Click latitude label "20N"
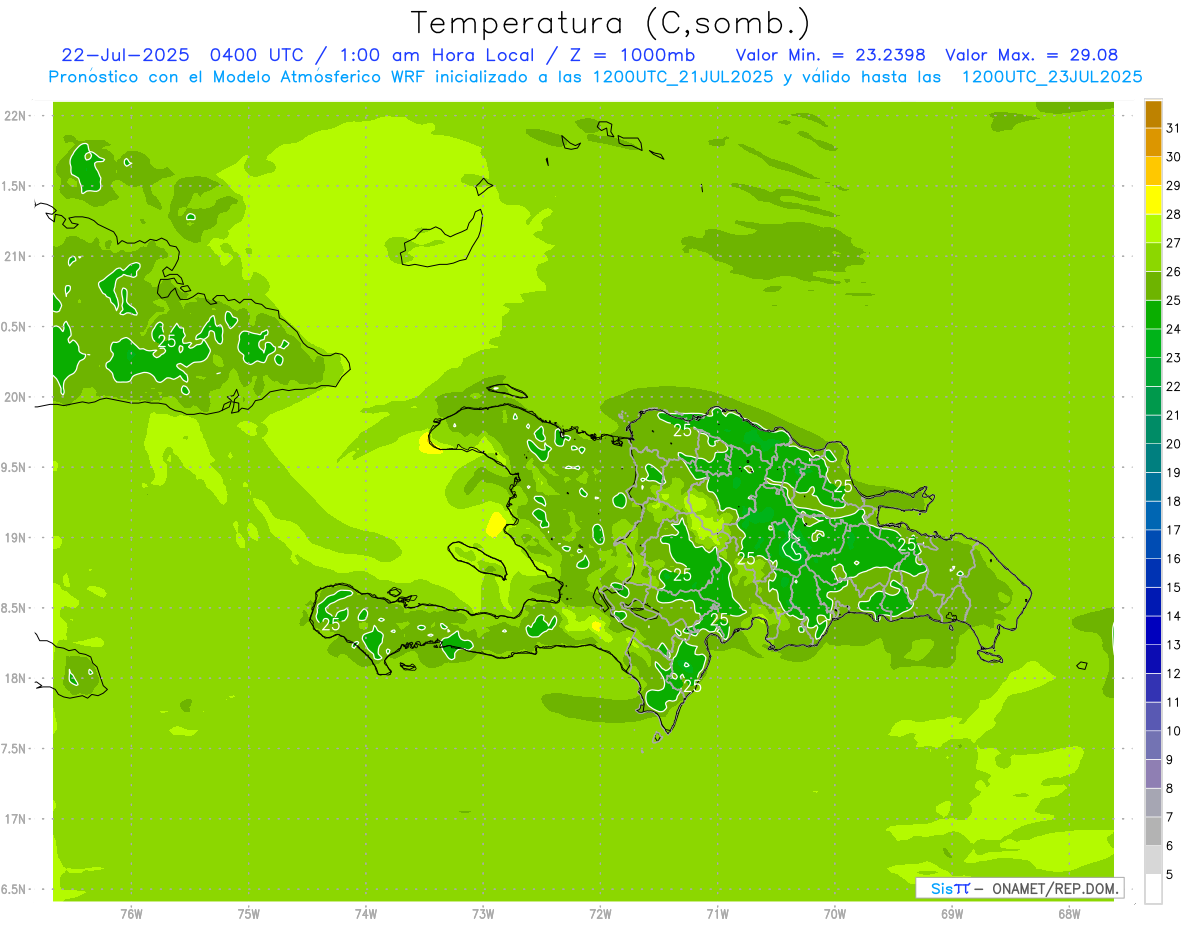The height and width of the screenshot is (927, 1200). coord(16,397)
